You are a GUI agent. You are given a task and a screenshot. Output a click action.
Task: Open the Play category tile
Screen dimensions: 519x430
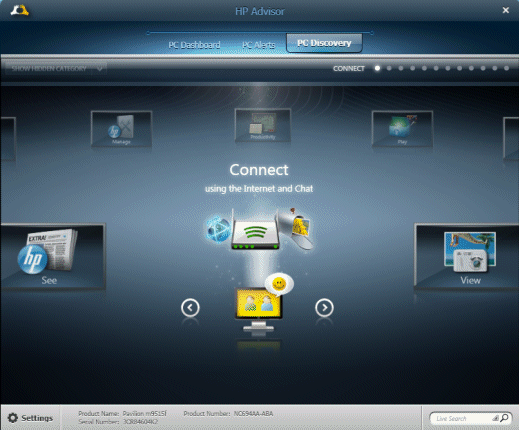pyautogui.click(x=402, y=129)
